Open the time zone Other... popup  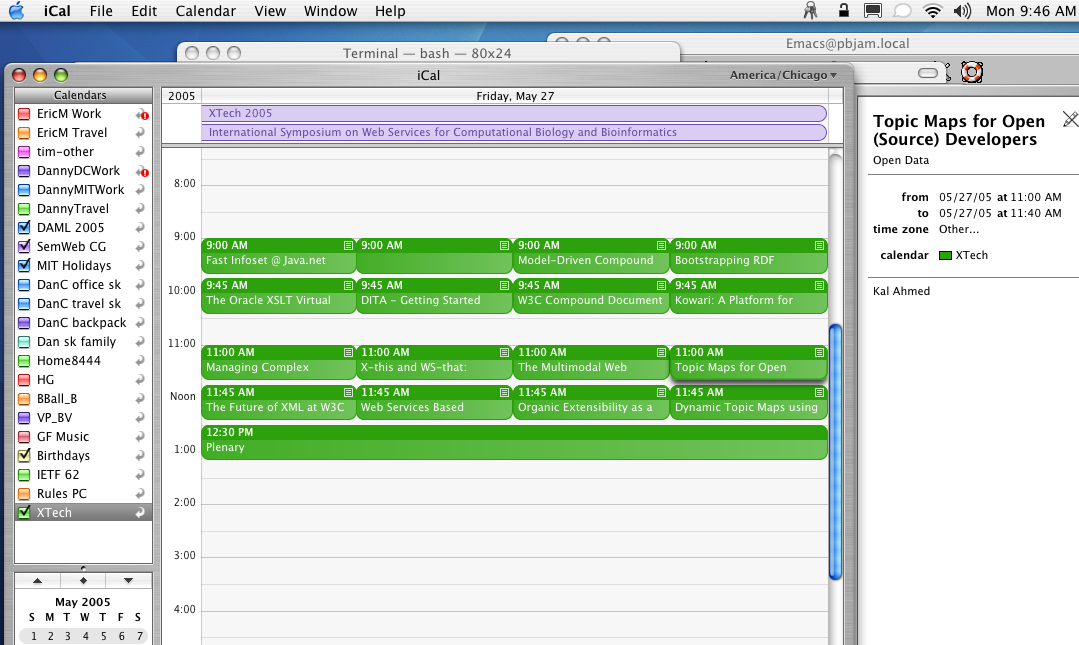tap(959, 229)
